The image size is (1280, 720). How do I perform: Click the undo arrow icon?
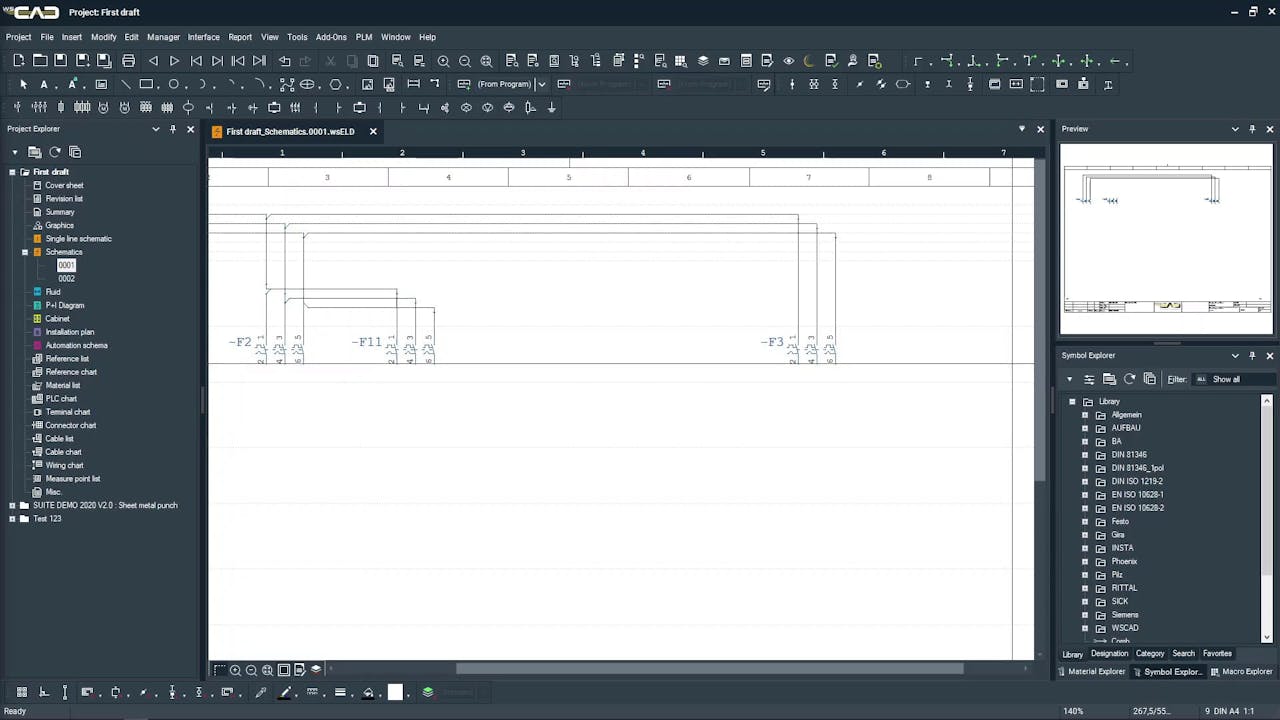(x=285, y=61)
